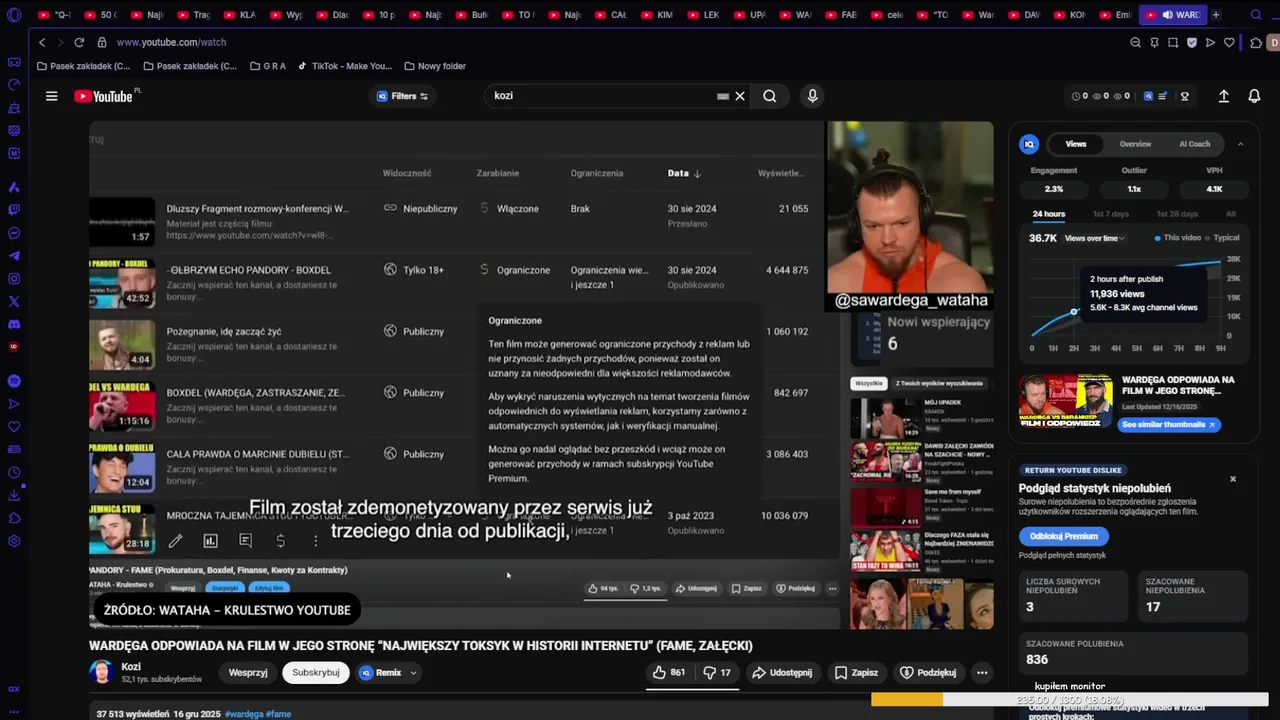Switch to the KLA browser tab
The image size is (1280, 720).
pyautogui.click(x=238, y=15)
